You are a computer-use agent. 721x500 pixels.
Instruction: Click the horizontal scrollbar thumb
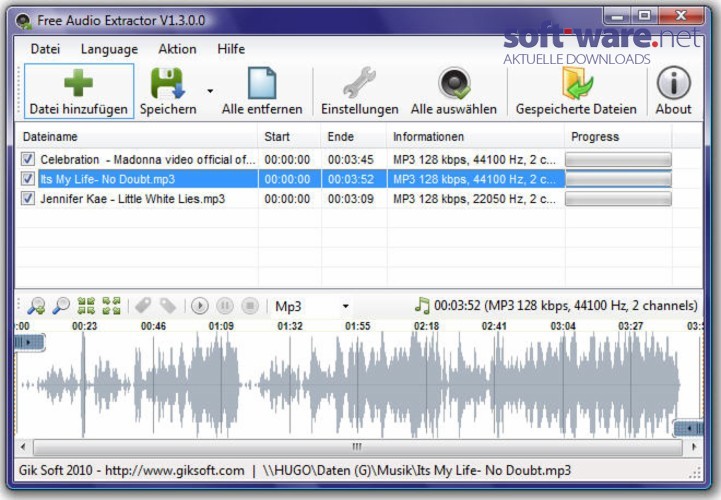(x=357, y=447)
